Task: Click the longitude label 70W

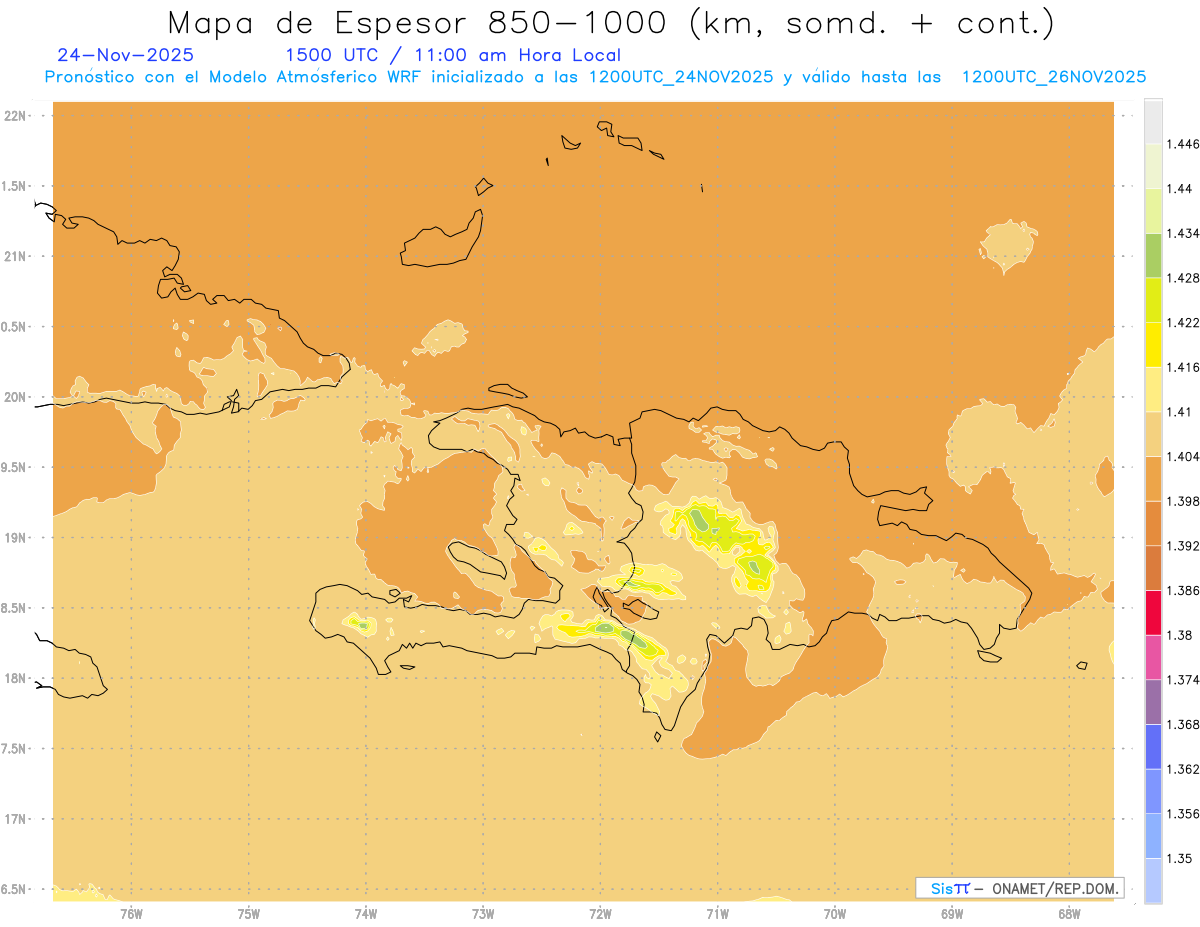Action: pos(835,913)
